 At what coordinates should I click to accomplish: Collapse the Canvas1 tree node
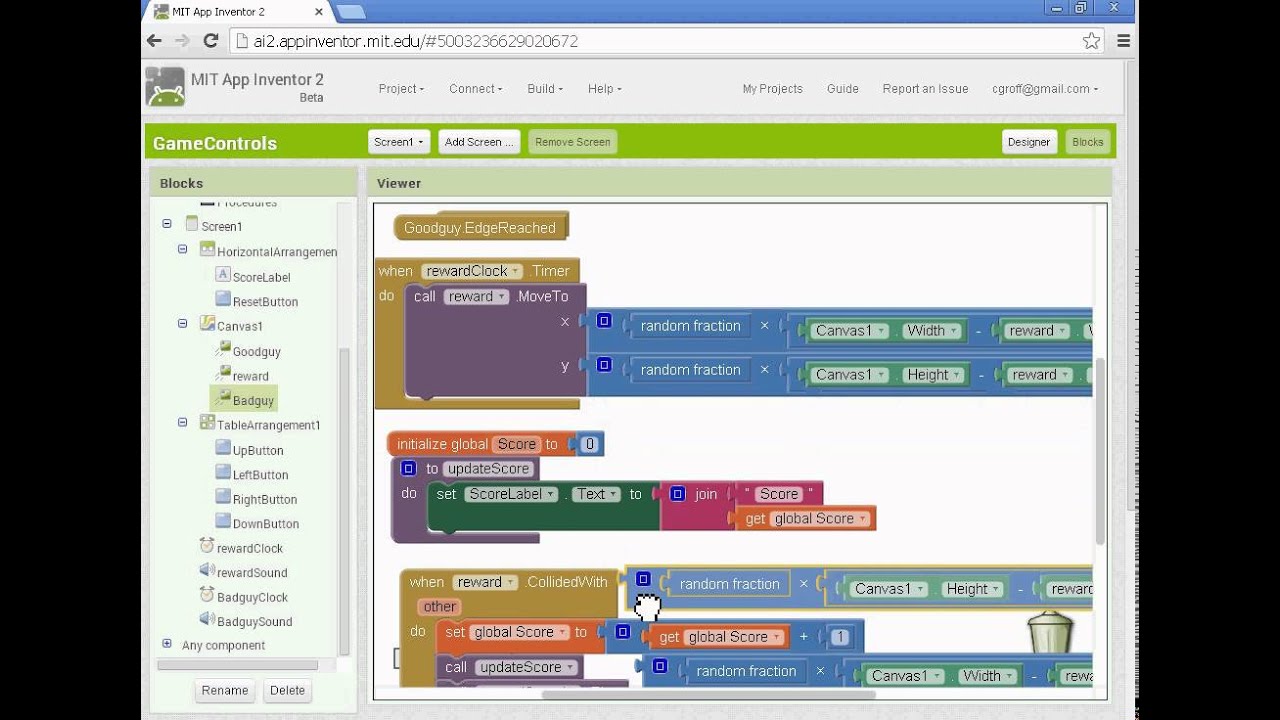183,323
